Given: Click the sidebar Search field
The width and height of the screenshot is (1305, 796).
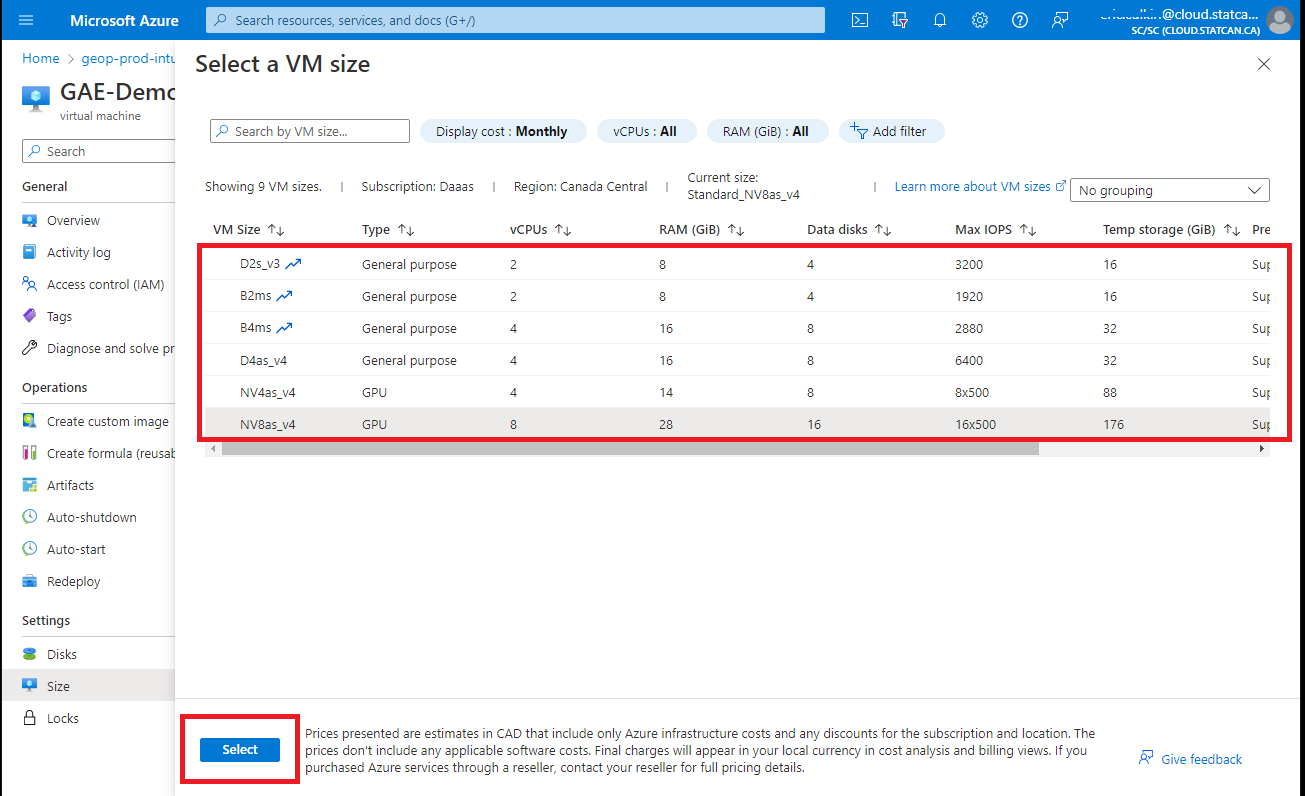Looking at the screenshot, I should pos(99,151).
